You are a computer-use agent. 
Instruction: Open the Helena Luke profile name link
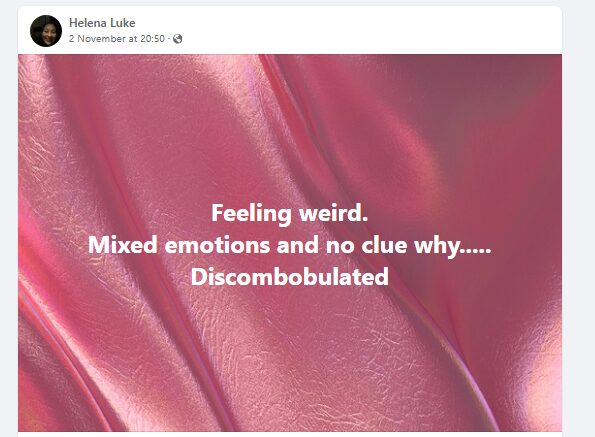pos(102,23)
